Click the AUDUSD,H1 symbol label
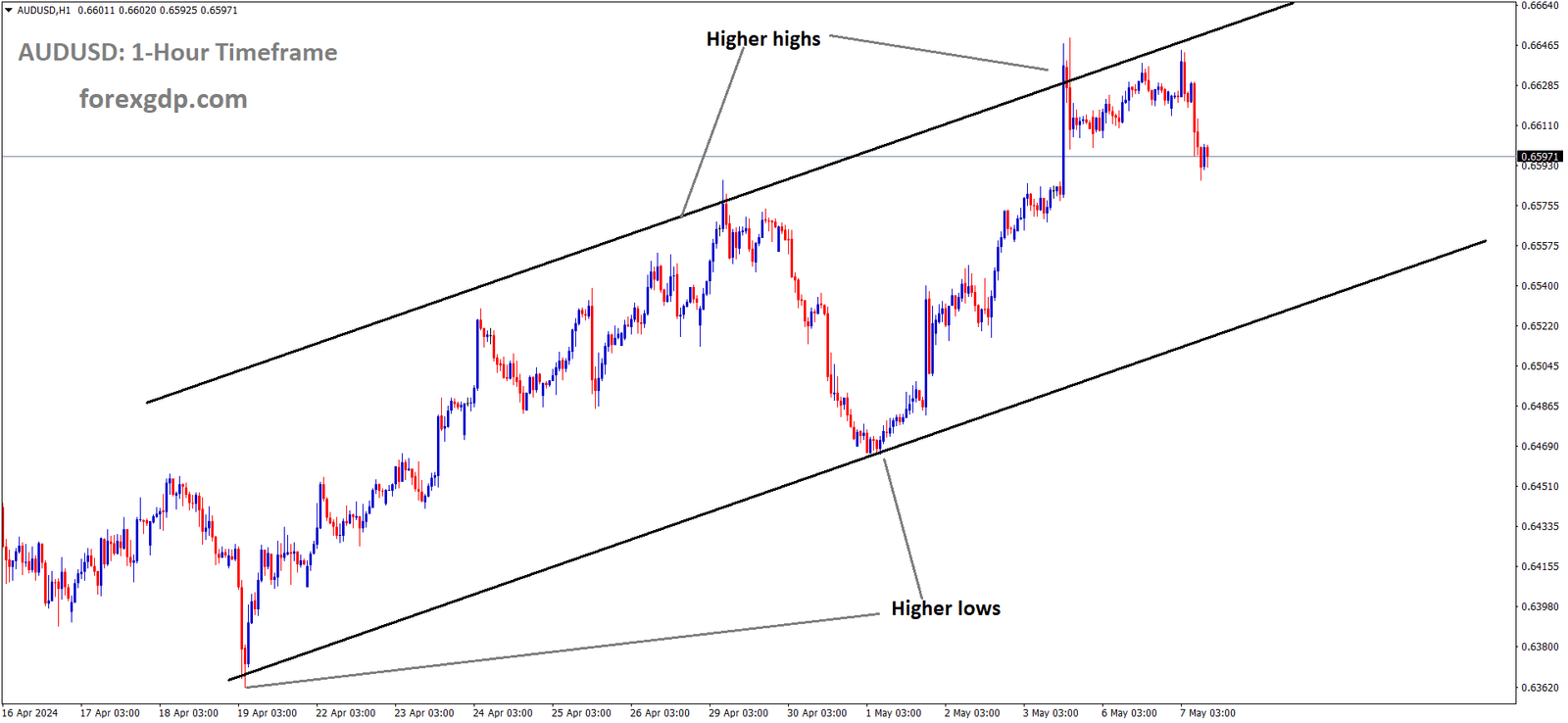The height and width of the screenshot is (723, 1568). click(x=44, y=10)
